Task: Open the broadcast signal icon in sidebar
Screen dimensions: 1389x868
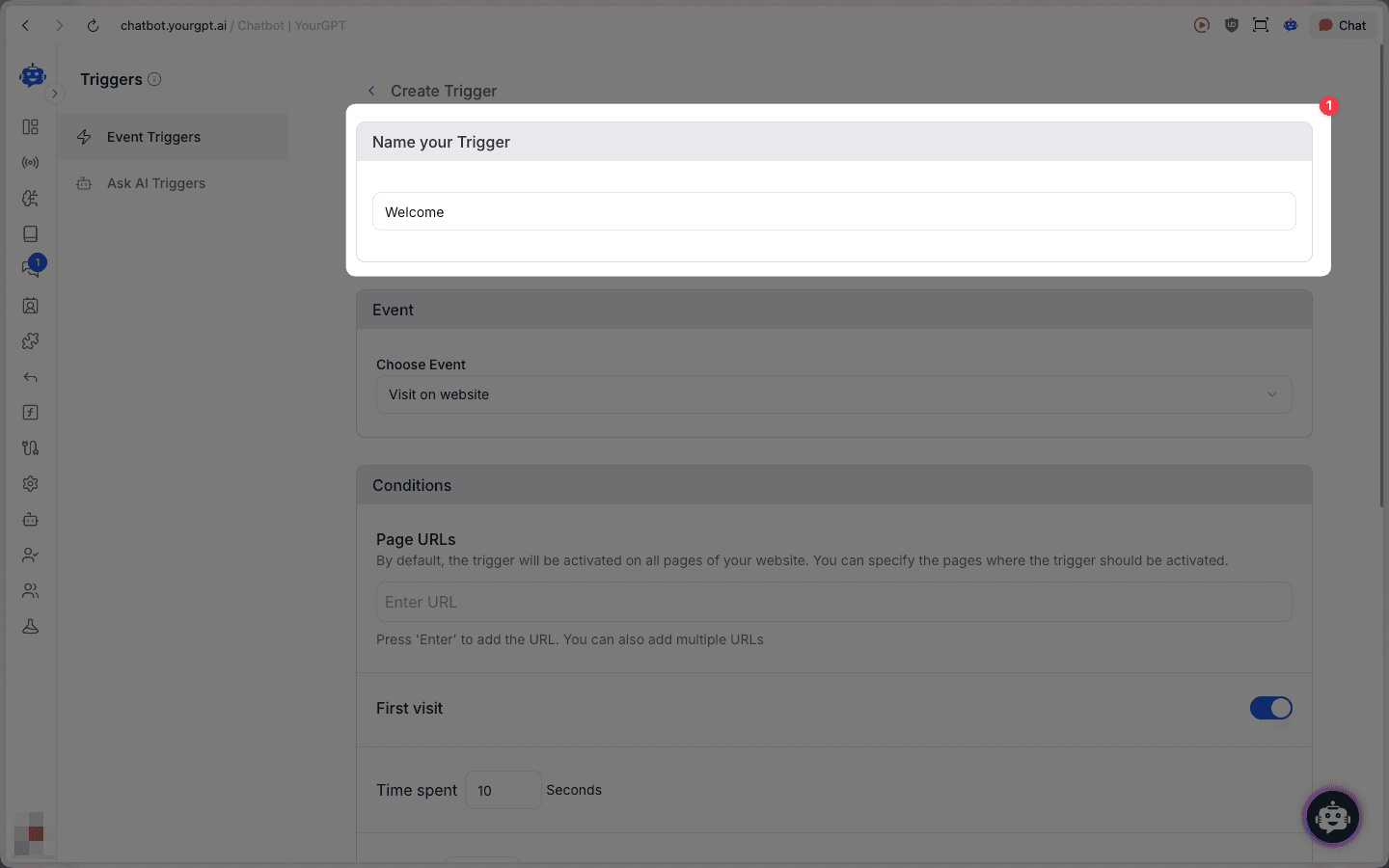Action: tap(30, 163)
